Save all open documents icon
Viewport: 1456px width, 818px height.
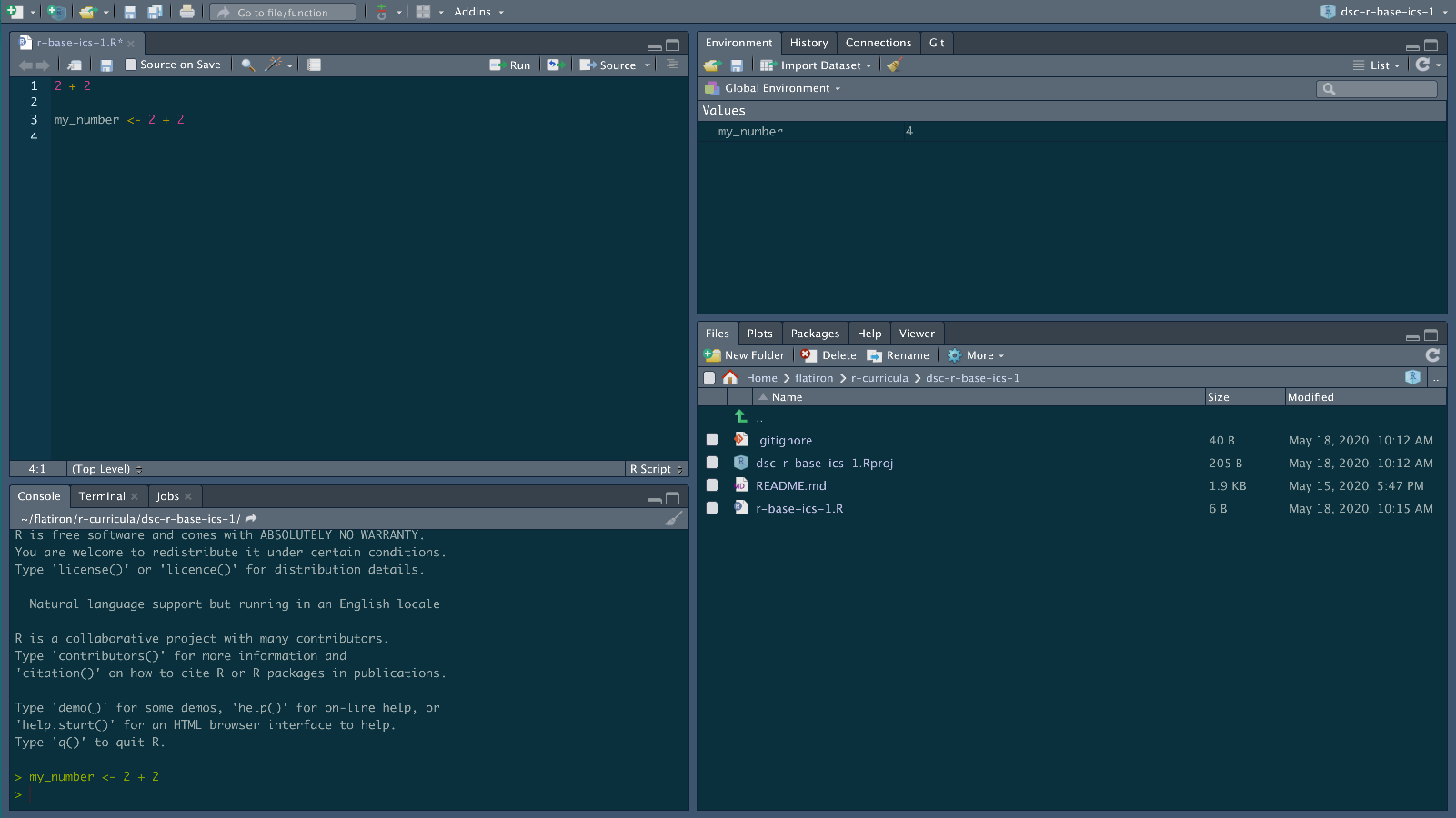[x=155, y=12]
